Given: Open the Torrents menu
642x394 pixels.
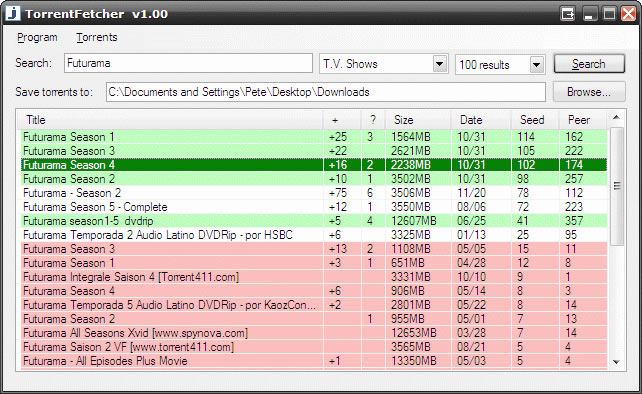Looking at the screenshot, I should 97,37.
